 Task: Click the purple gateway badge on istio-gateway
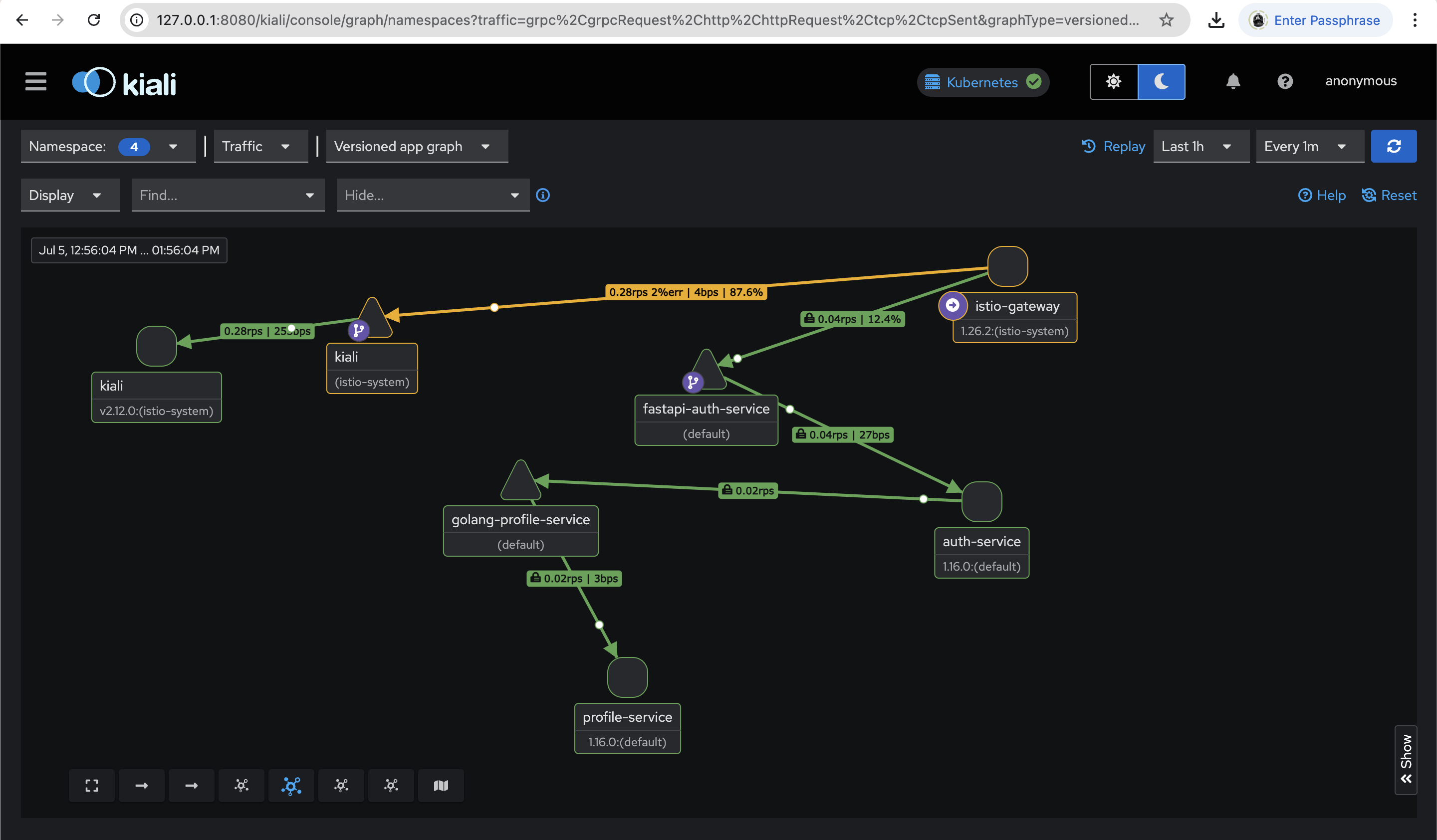tap(953, 305)
